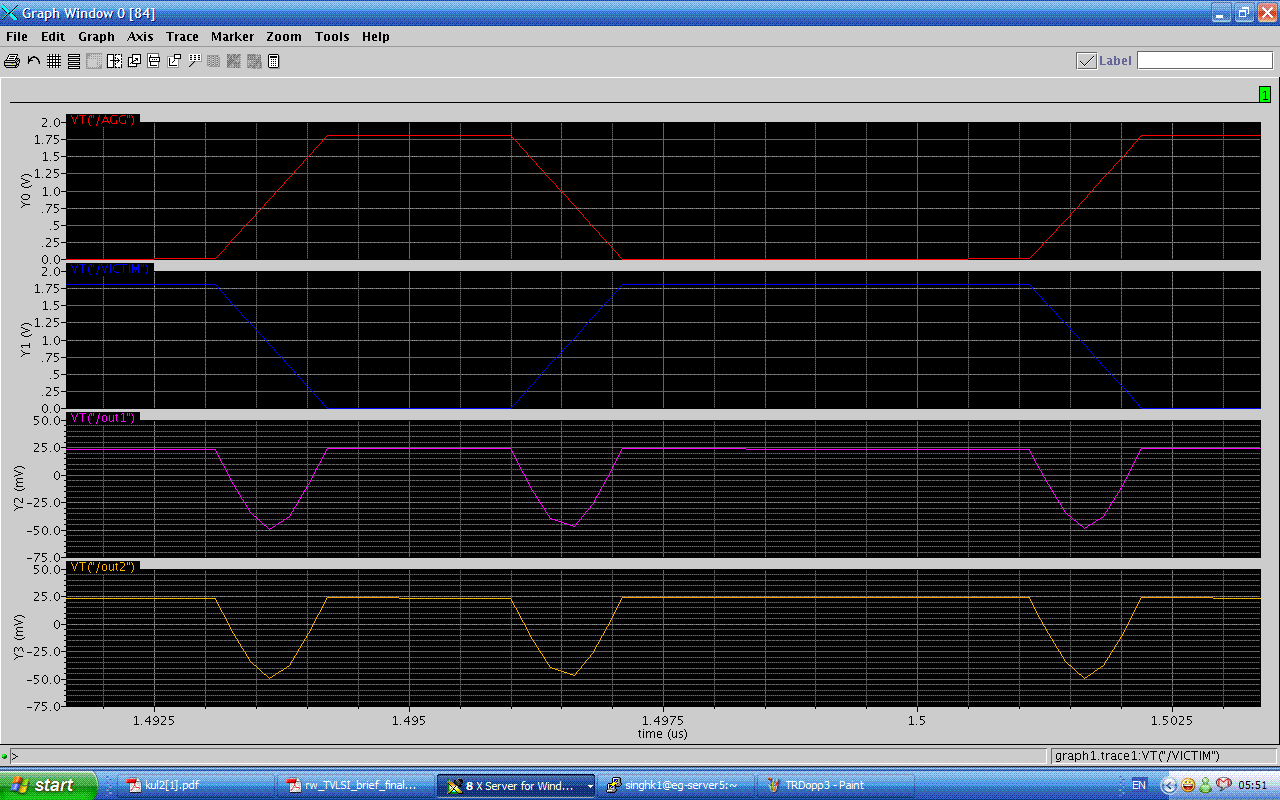
Task: Click the X icon in title bar
Action: 10,13
